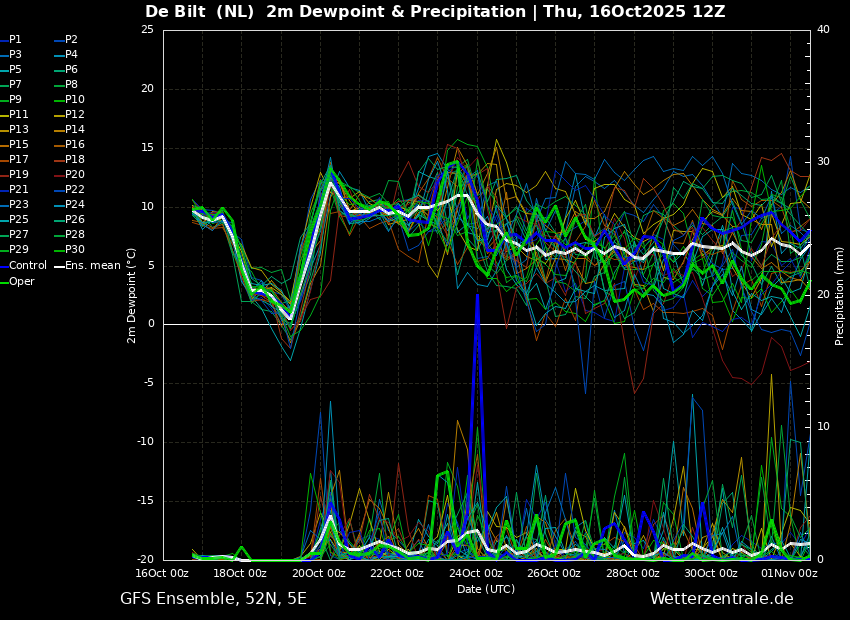Select the P2 legend label
Image resolution: width=850 pixels, height=620 pixels.
(x=72, y=40)
